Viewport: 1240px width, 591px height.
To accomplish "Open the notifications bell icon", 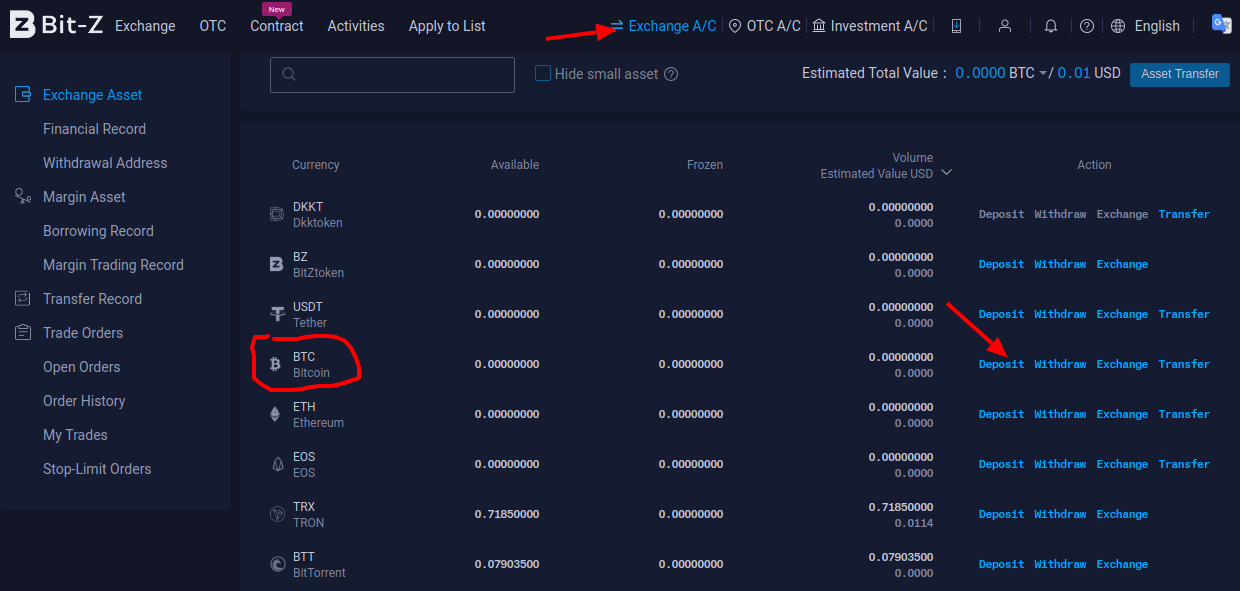I will [1051, 26].
